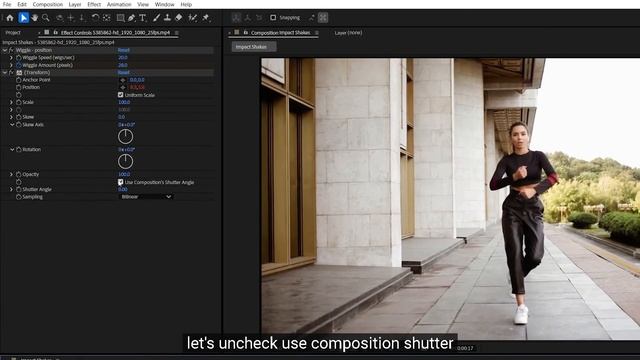Toggle the Anchor Point stopwatch
The image size is (640, 360).
point(18,80)
